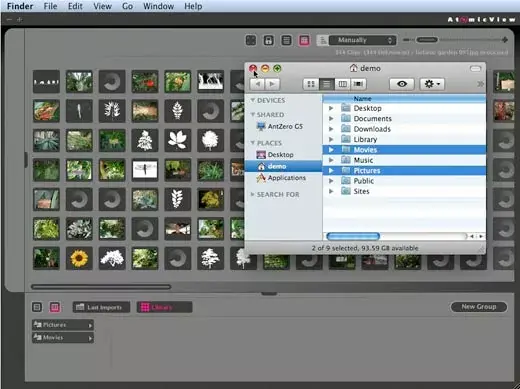520x389 pixels.
Task: Open the Edit menu
Action: 75,6
